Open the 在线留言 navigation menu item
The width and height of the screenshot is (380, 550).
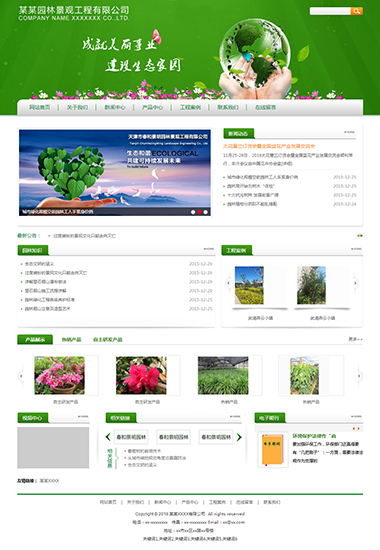pyautogui.click(x=265, y=107)
